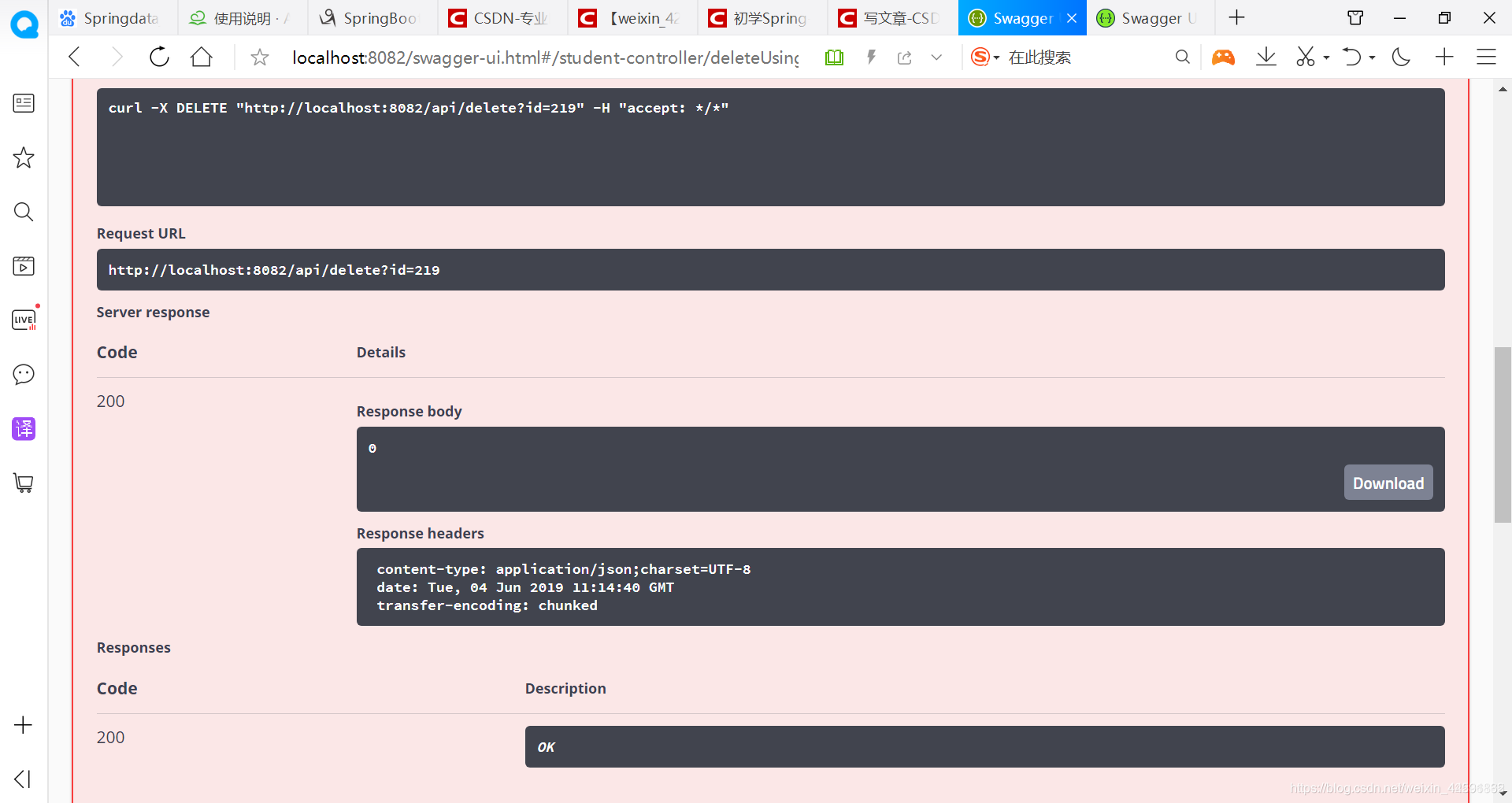The width and height of the screenshot is (1512, 803).
Task: Open the sidebar video icon
Action: (x=24, y=266)
